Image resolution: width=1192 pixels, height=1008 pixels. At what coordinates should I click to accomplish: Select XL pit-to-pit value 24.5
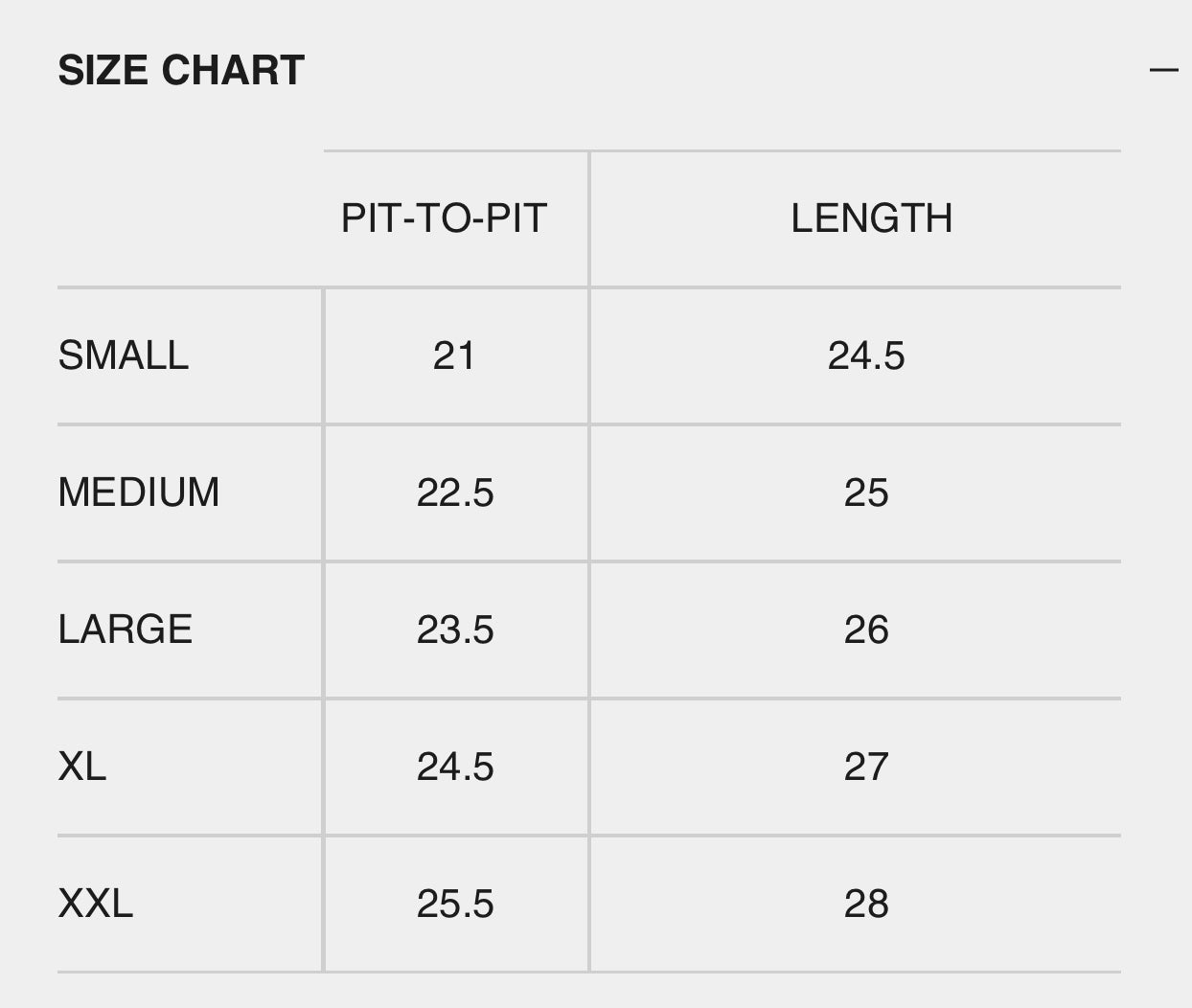455,767
